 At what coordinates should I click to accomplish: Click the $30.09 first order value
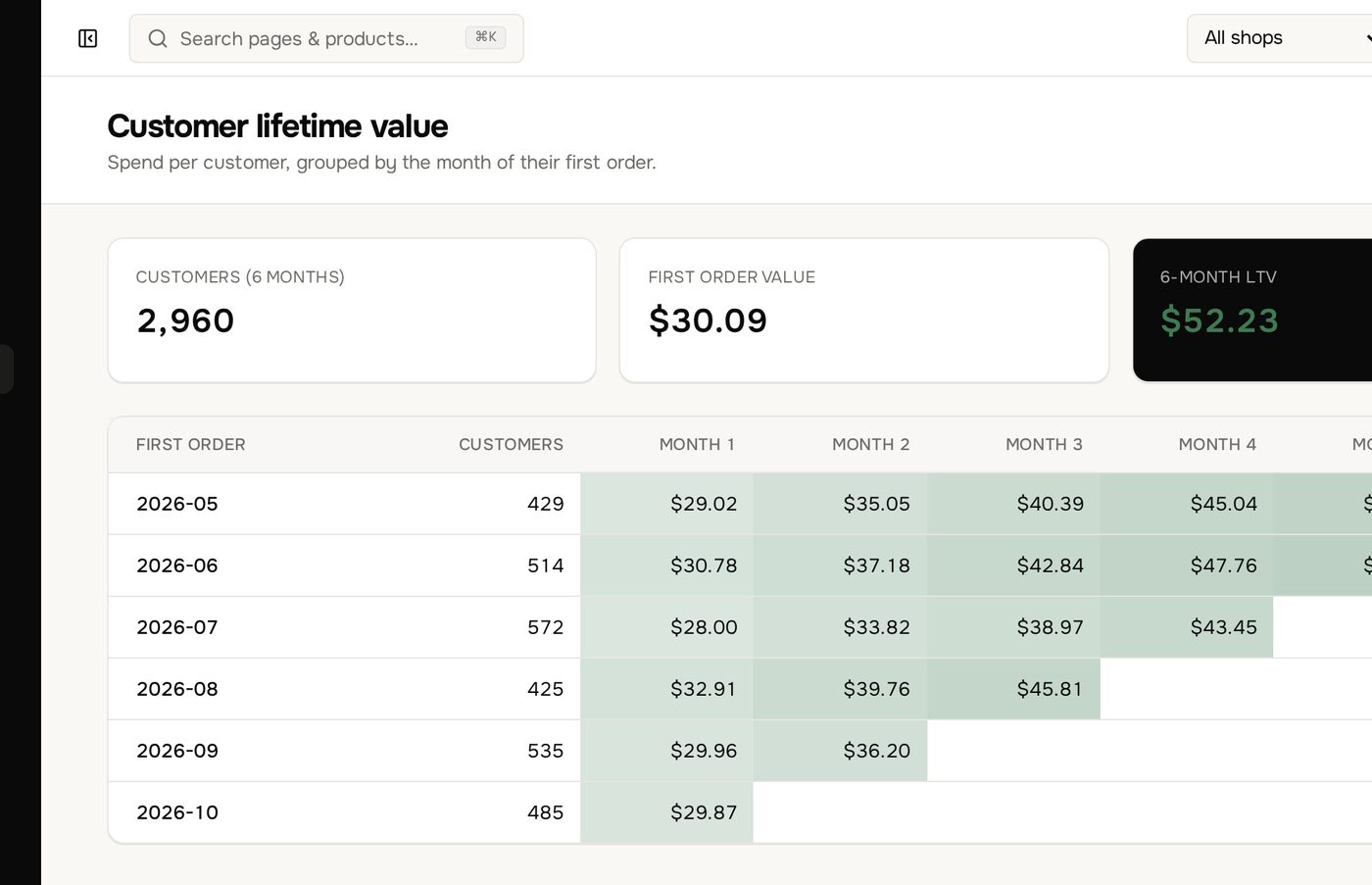[x=708, y=320]
